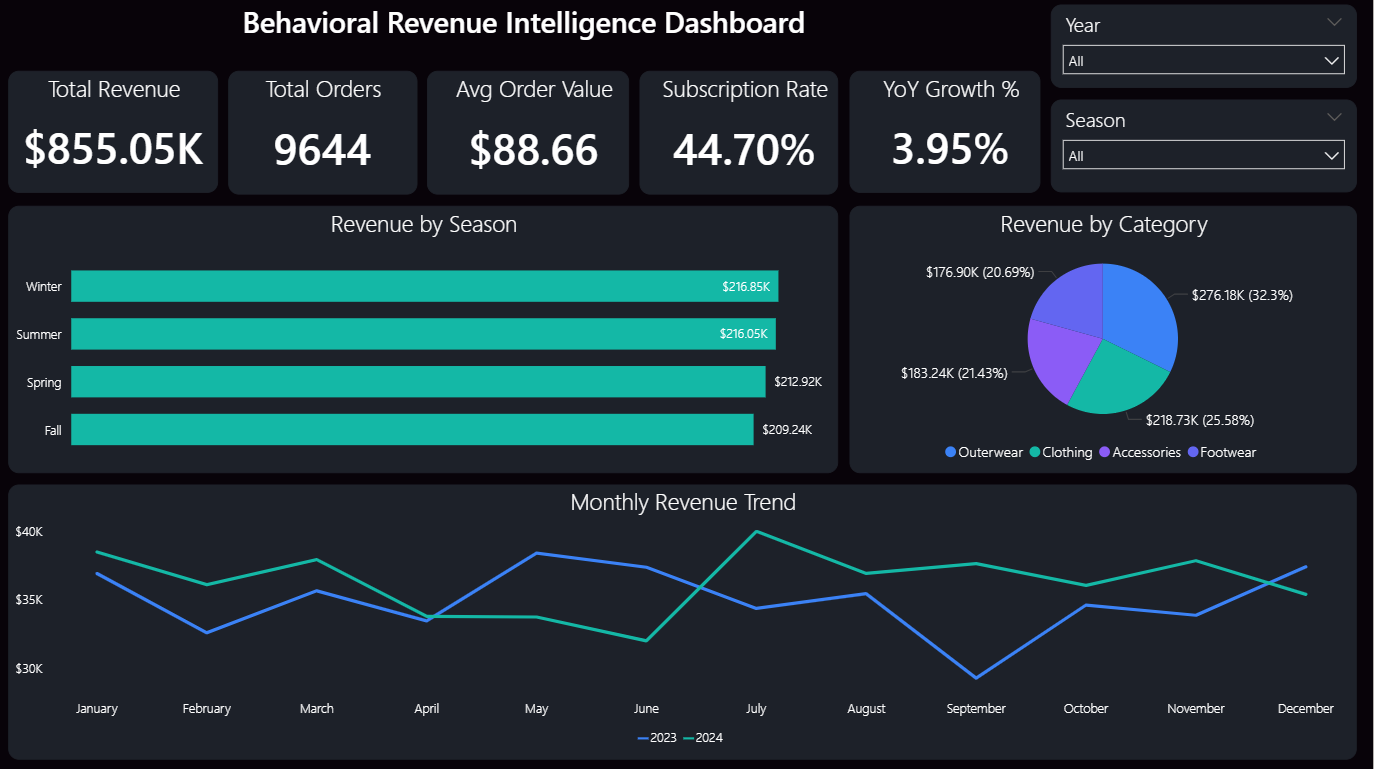Screen dimensions: 1374x769
Task: Click the Summer bar in Revenue by Season
Action: [x=420, y=334]
